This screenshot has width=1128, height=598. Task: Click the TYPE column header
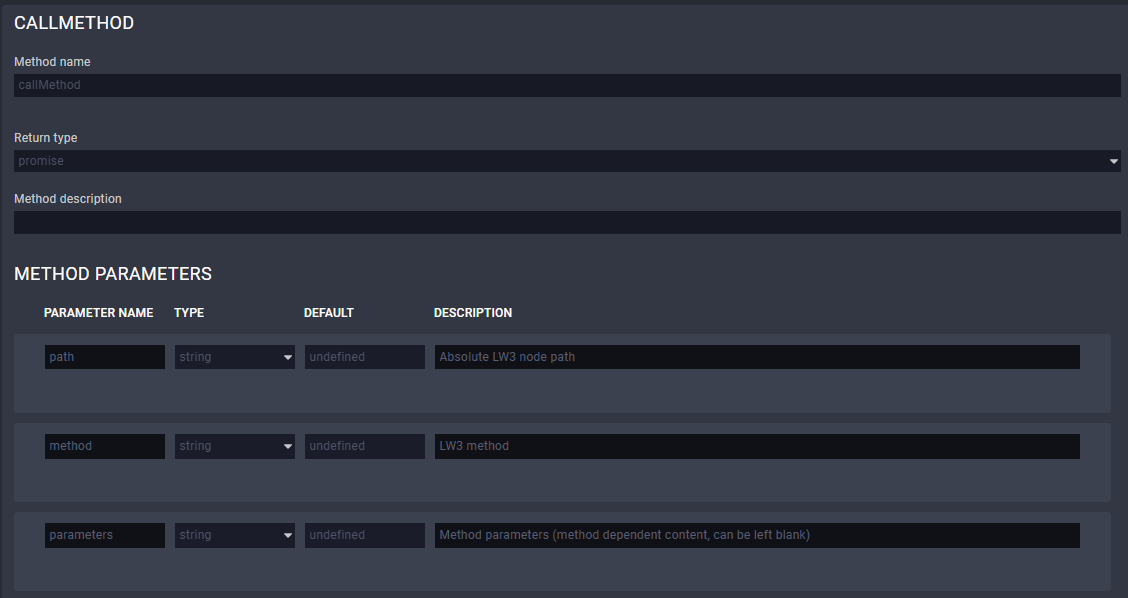189,313
